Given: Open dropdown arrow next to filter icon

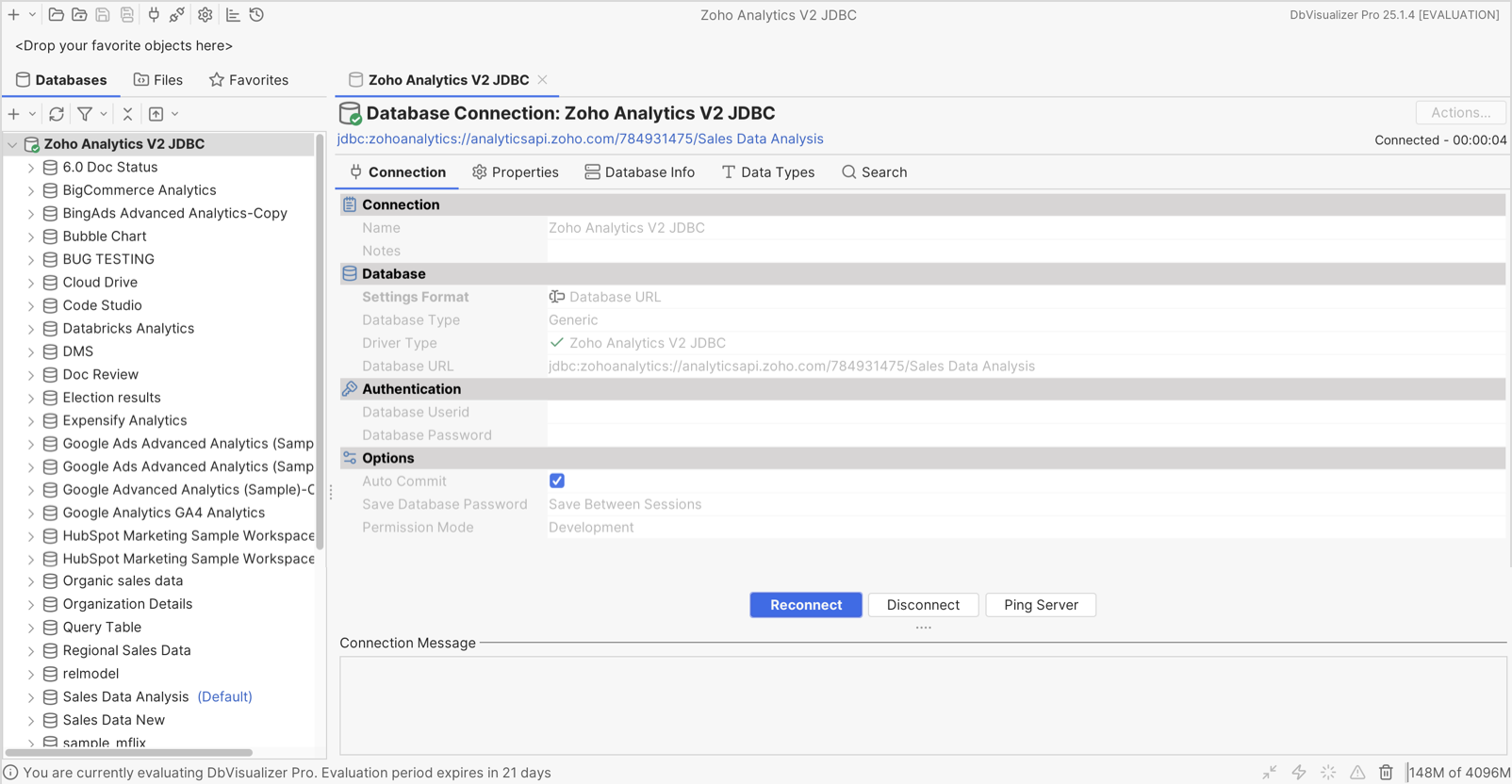Looking at the screenshot, I should pyautogui.click(x=104, y=114).
